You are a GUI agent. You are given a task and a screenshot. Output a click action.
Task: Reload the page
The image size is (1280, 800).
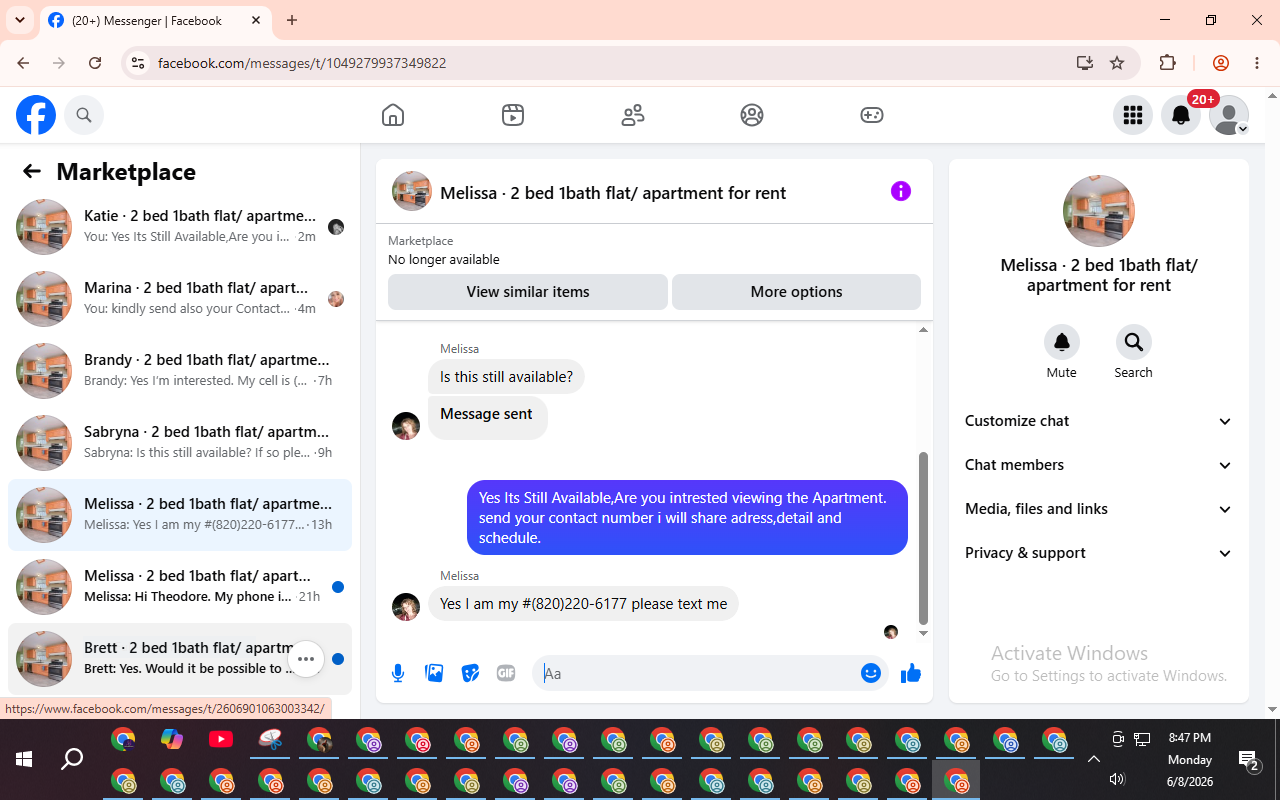pos(95,63)
